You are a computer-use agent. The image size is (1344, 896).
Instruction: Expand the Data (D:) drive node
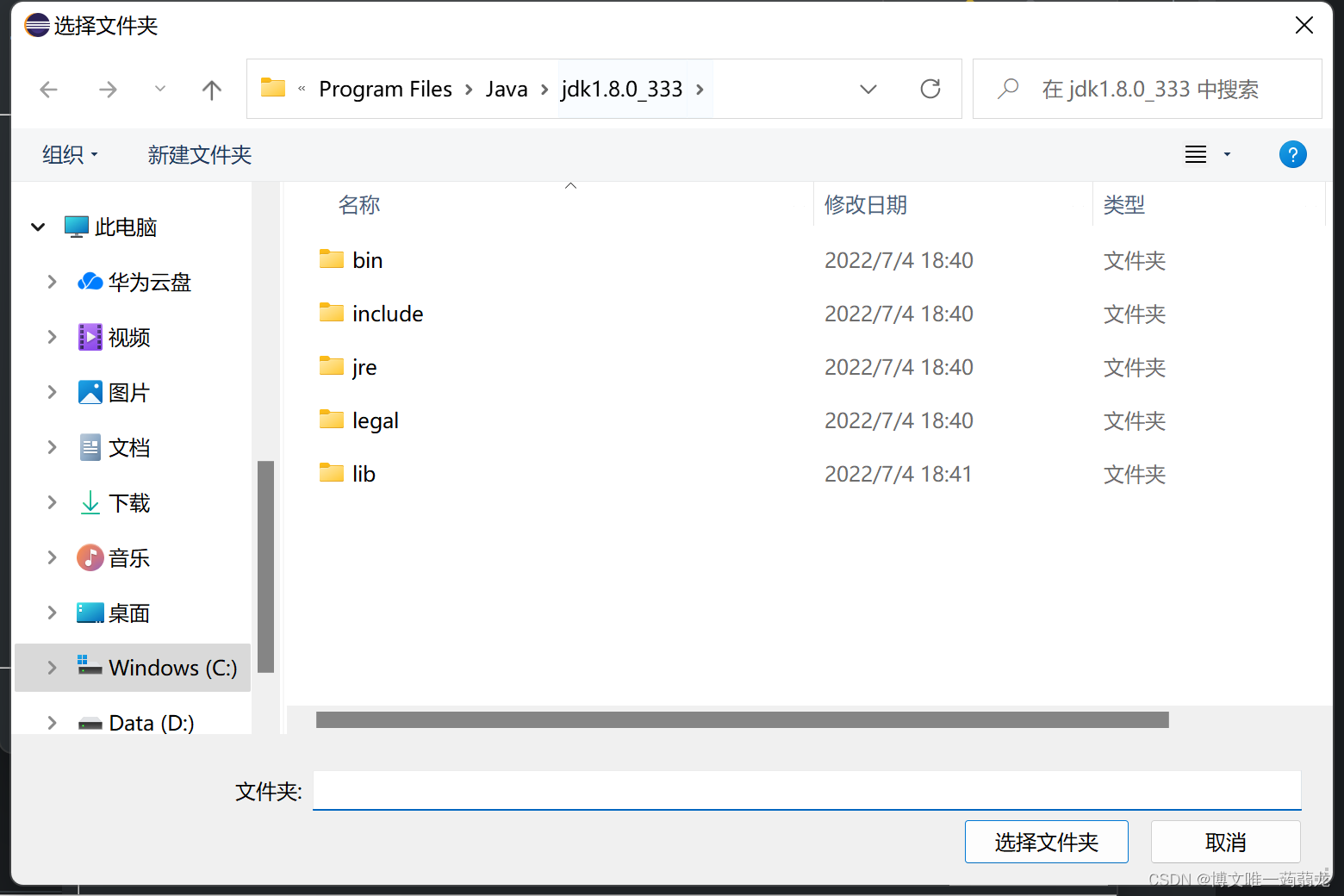pos(52,724)
